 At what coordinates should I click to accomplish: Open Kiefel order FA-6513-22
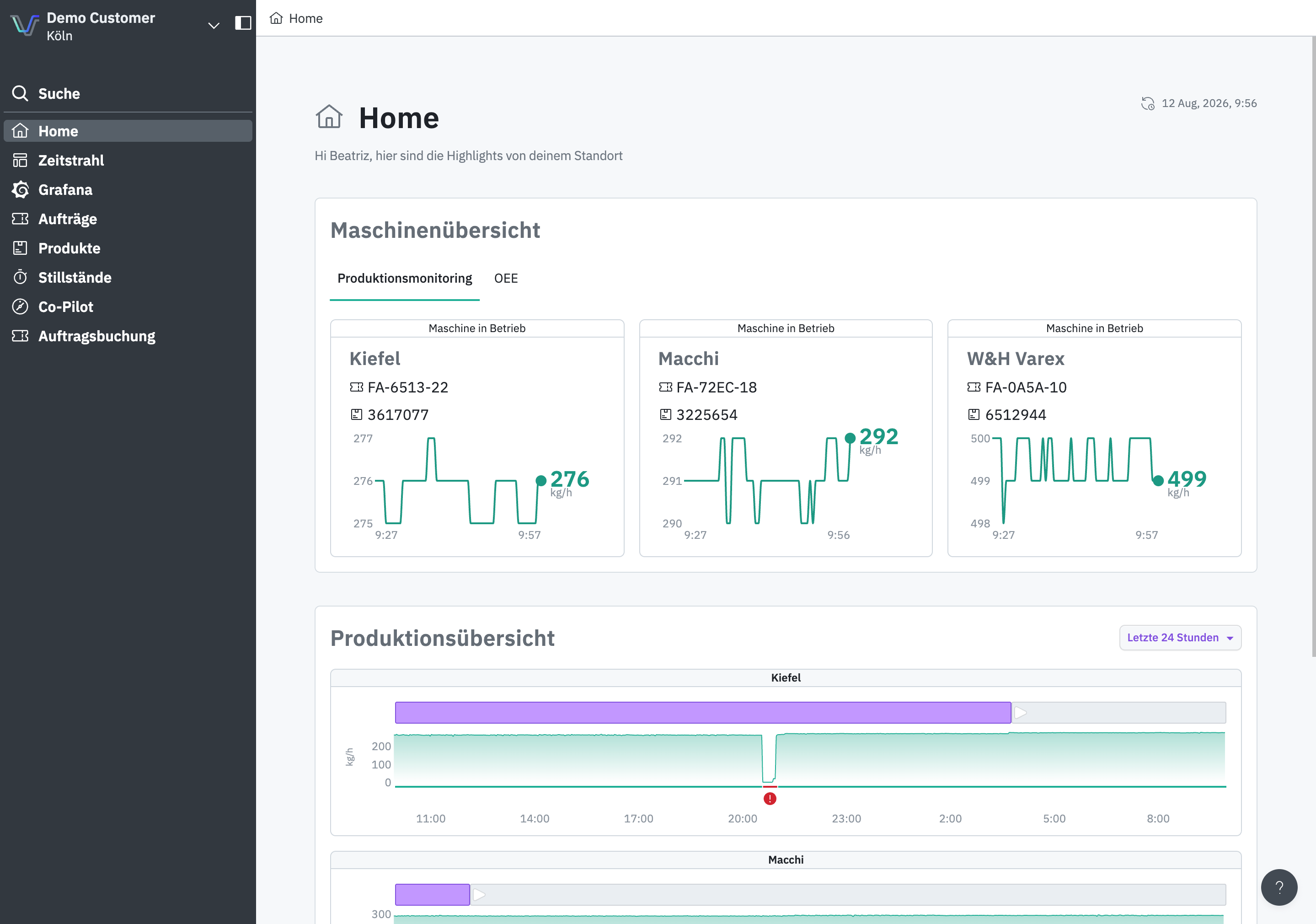click(x=407, y=387)
